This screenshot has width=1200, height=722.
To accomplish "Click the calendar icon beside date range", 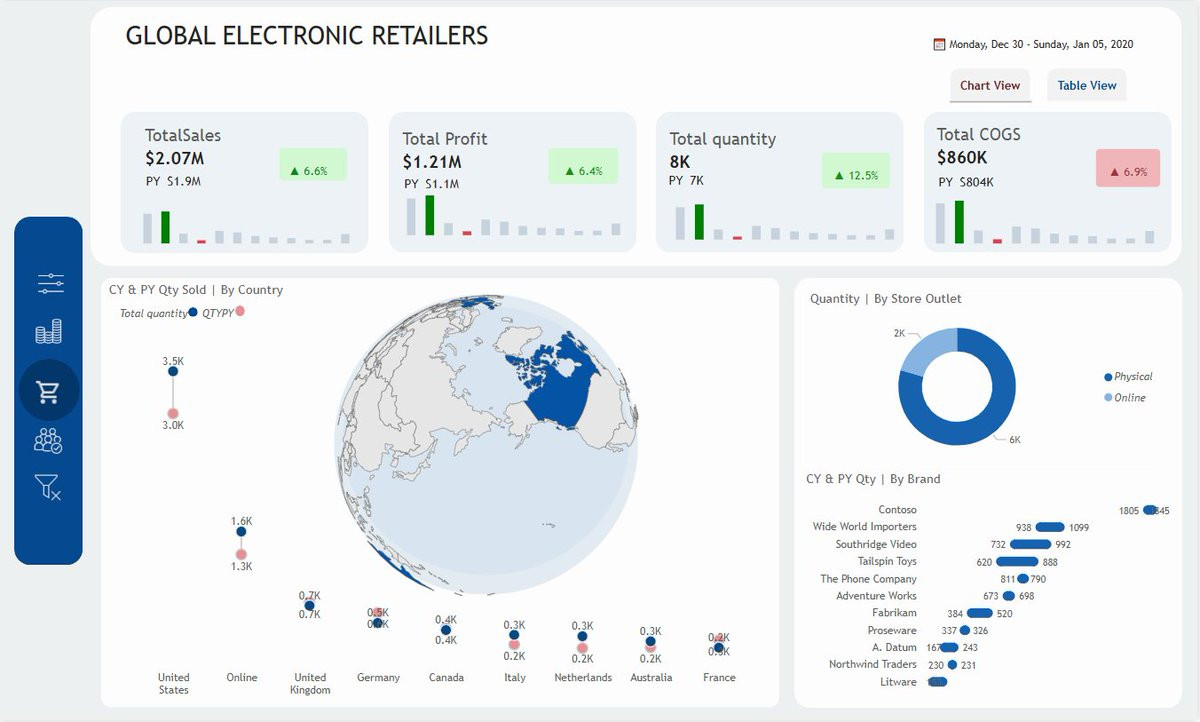I will [x=939, y=44].
